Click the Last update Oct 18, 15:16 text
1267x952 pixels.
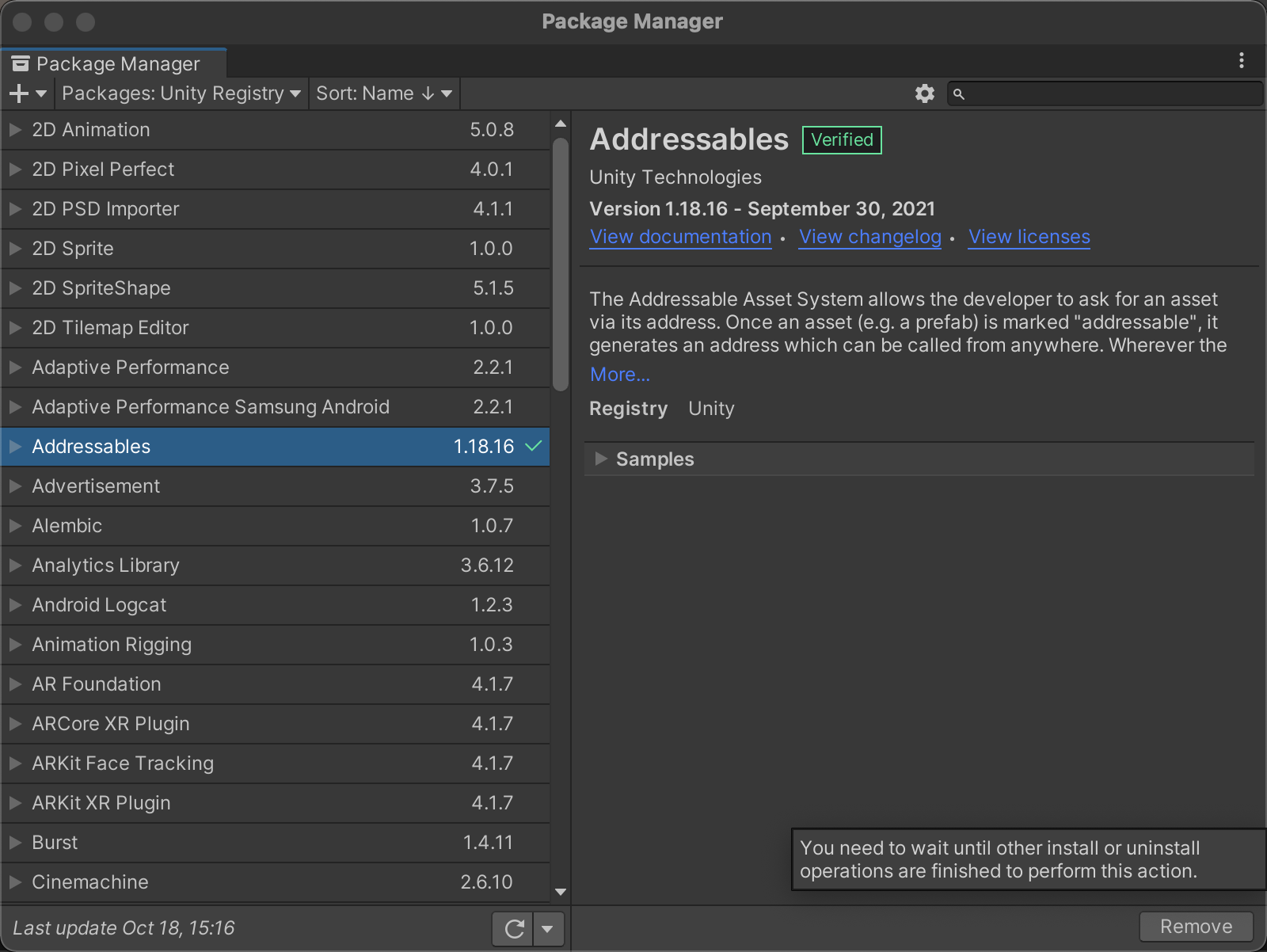(x=124, y=928)
